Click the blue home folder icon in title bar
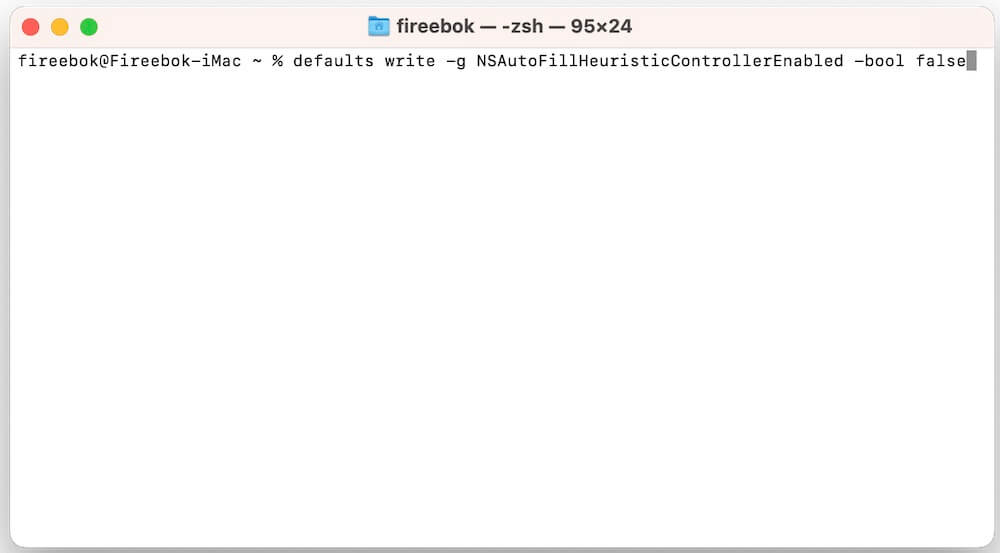The width and height of the screenshot is (1000, 553). pos(378,26)
